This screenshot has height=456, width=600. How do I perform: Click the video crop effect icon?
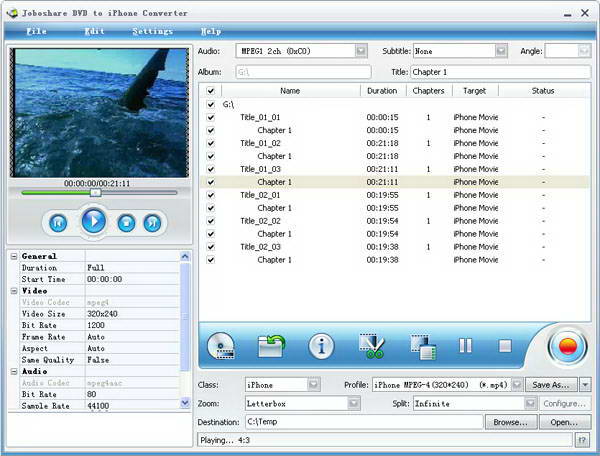422,347
